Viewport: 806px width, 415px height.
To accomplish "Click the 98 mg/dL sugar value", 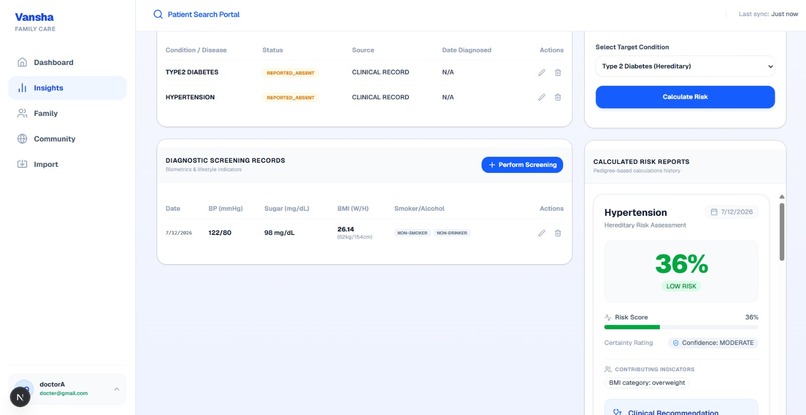I will click(x=280, y=232).
